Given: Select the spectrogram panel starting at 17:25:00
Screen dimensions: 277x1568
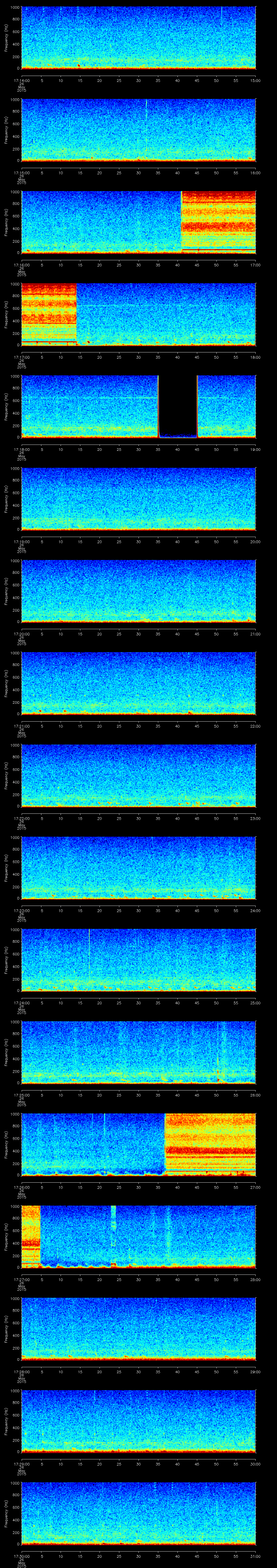Looking at the screenshot, I should (x=138, y=1052).
